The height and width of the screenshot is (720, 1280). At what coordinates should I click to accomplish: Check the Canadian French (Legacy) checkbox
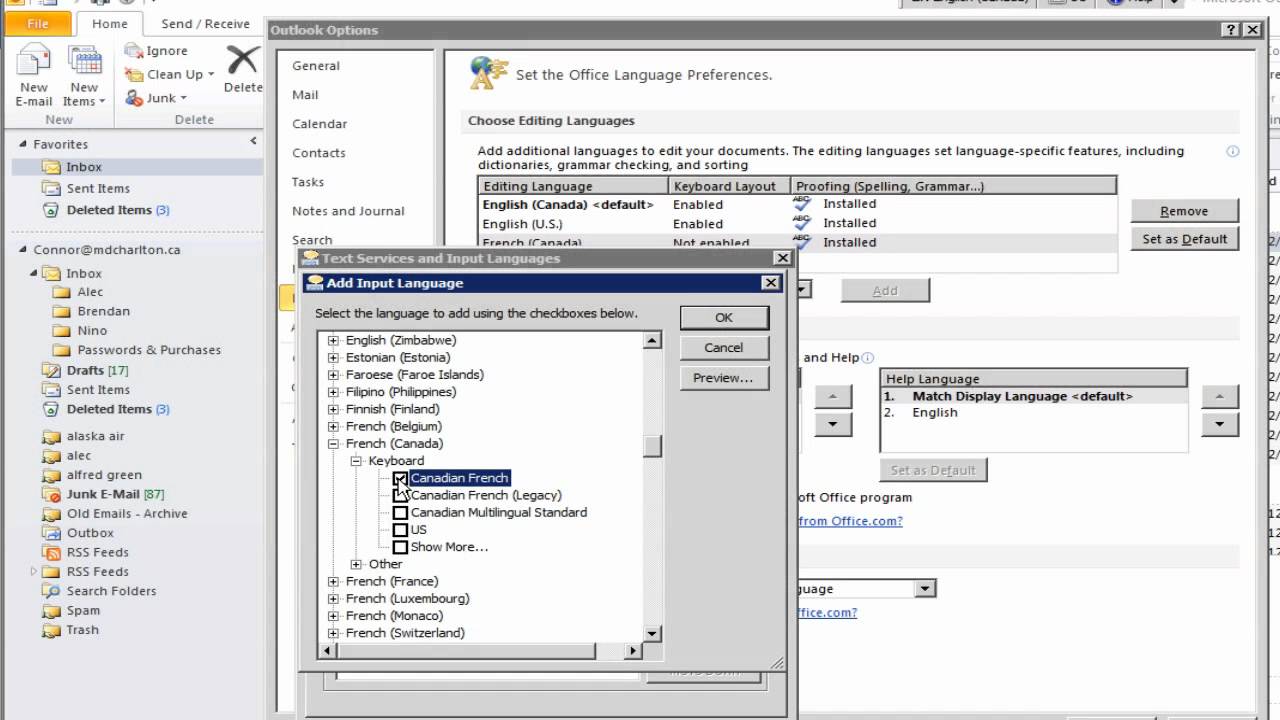point(400,495)
